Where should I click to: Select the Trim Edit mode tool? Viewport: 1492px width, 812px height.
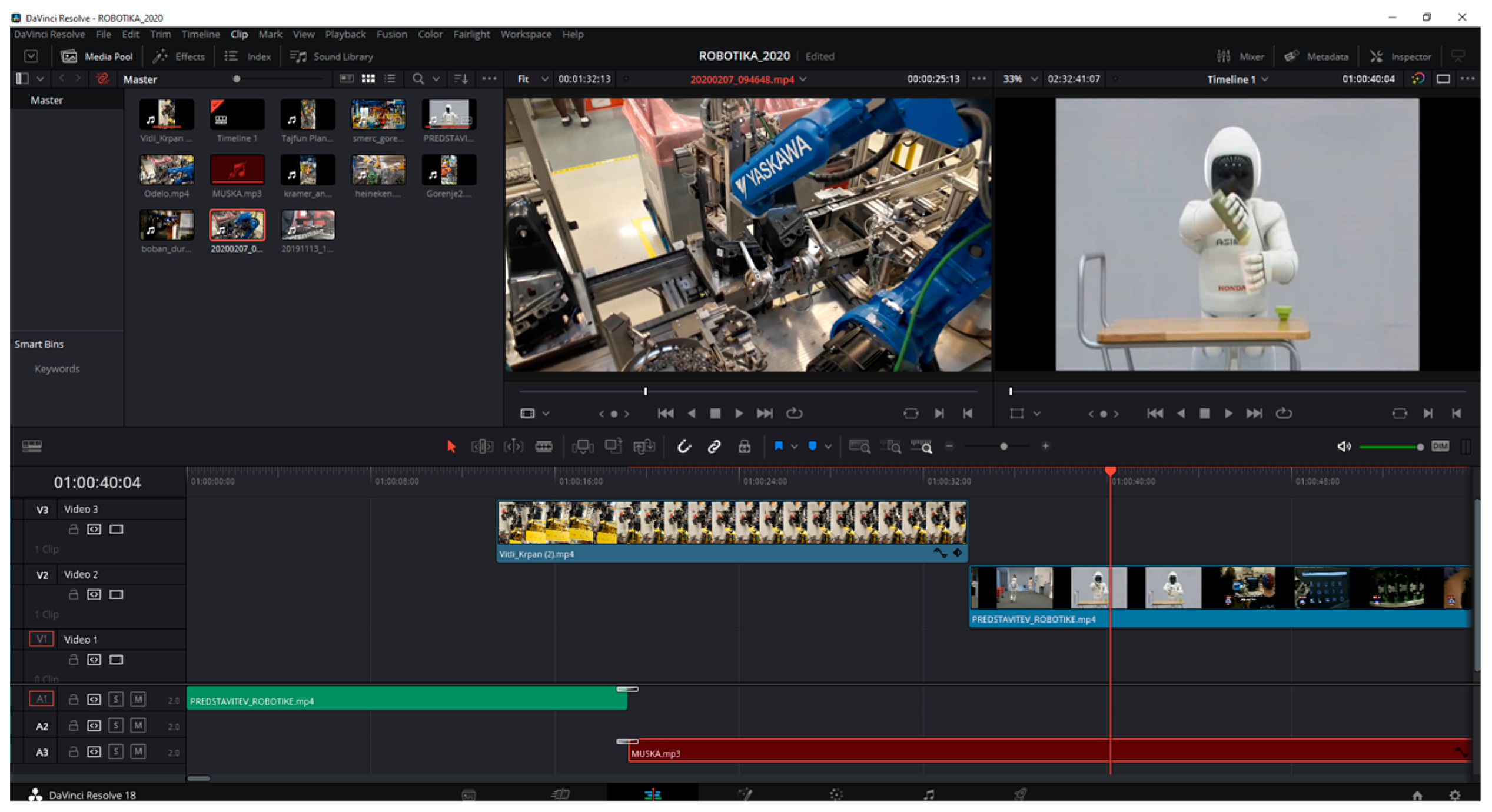482,447
